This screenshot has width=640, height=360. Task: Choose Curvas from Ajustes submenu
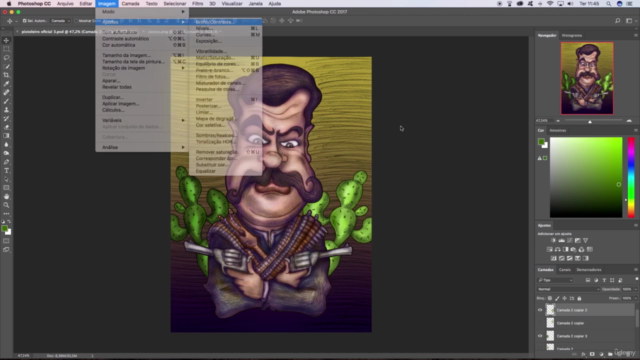tap(225, 35)
